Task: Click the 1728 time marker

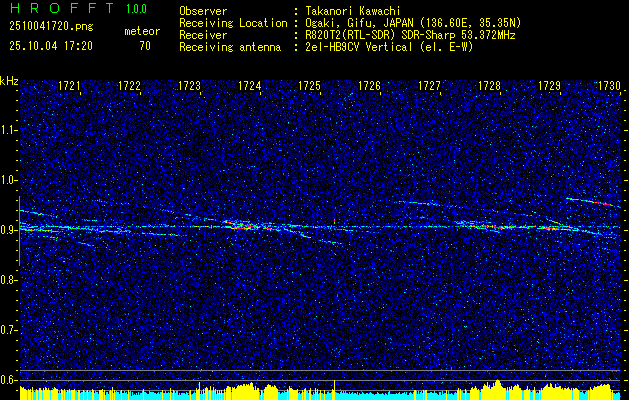Action: 489,86
